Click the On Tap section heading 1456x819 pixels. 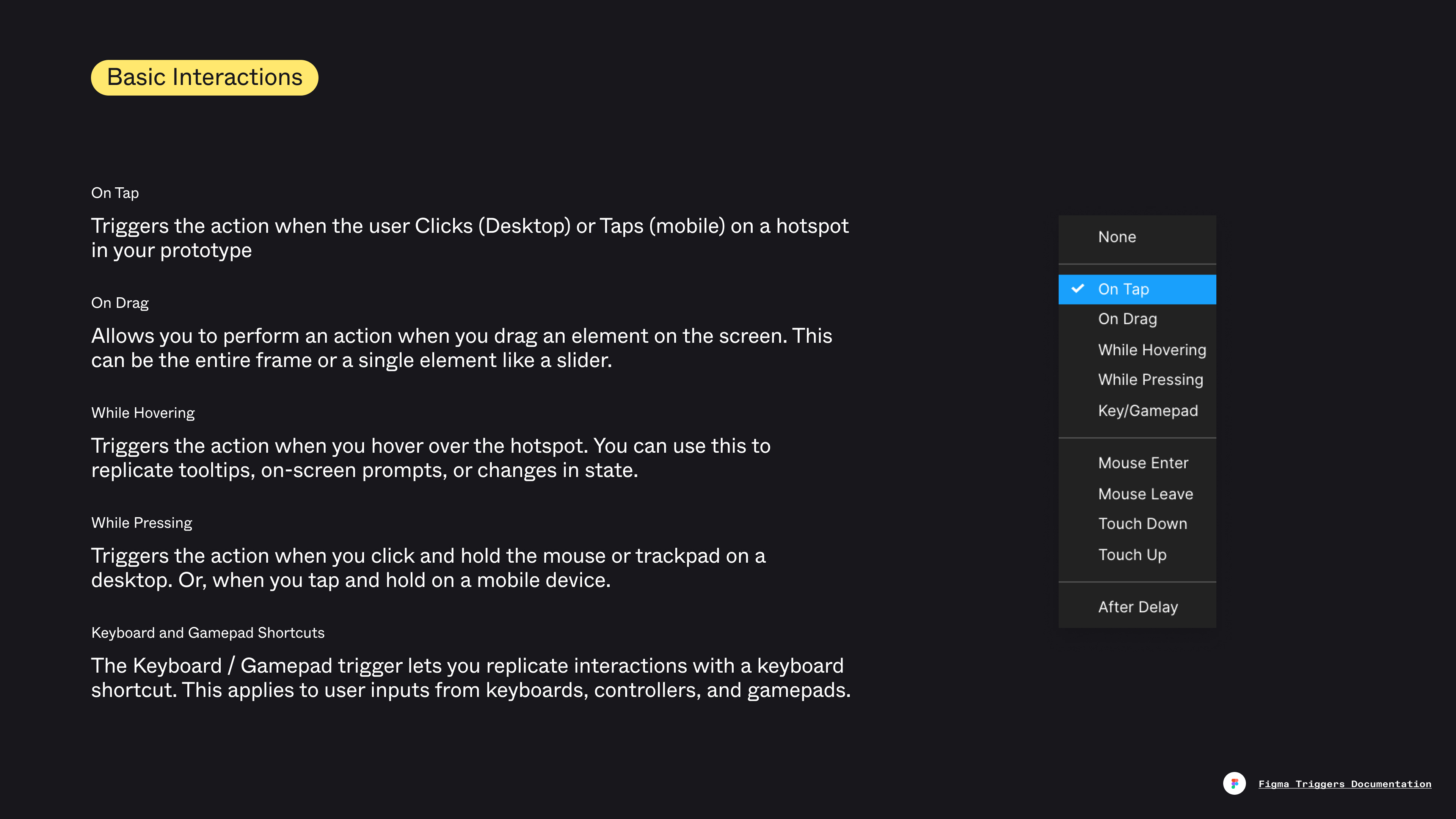click(115, 193)
